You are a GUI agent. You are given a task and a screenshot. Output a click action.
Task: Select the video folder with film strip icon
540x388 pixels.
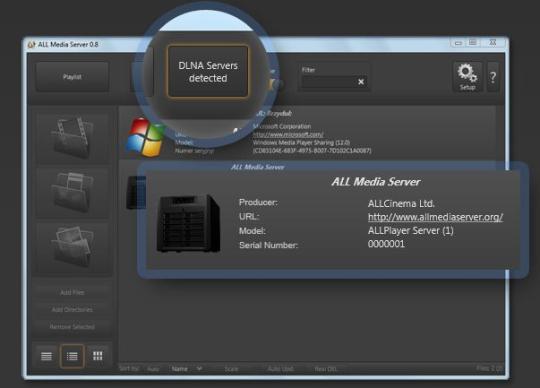(72, 137)
